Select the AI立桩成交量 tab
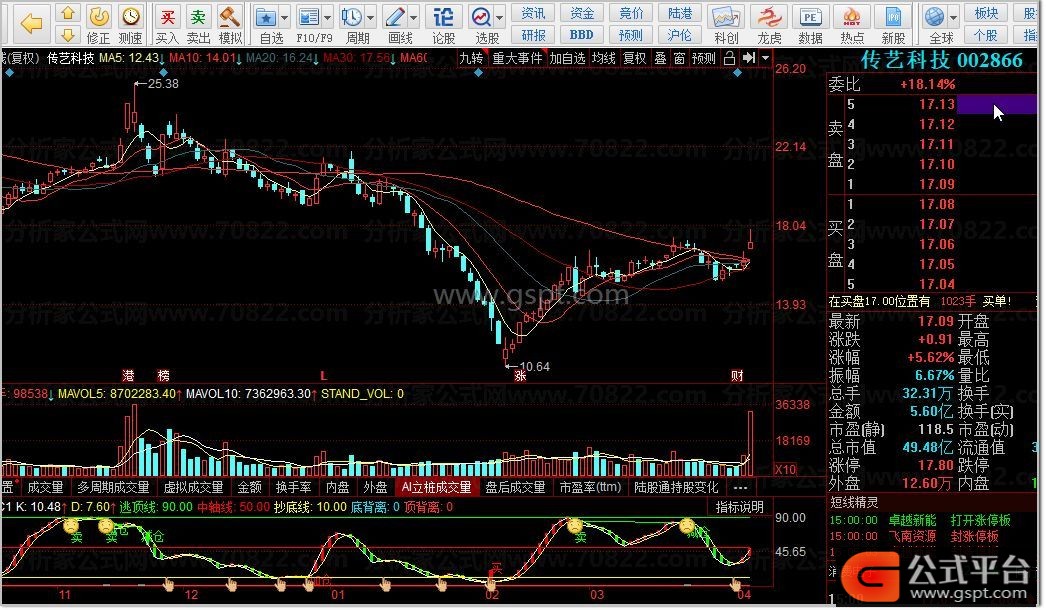Image resolution: width=1046 pixels, height=610 pixels. [x=436, y=488]
